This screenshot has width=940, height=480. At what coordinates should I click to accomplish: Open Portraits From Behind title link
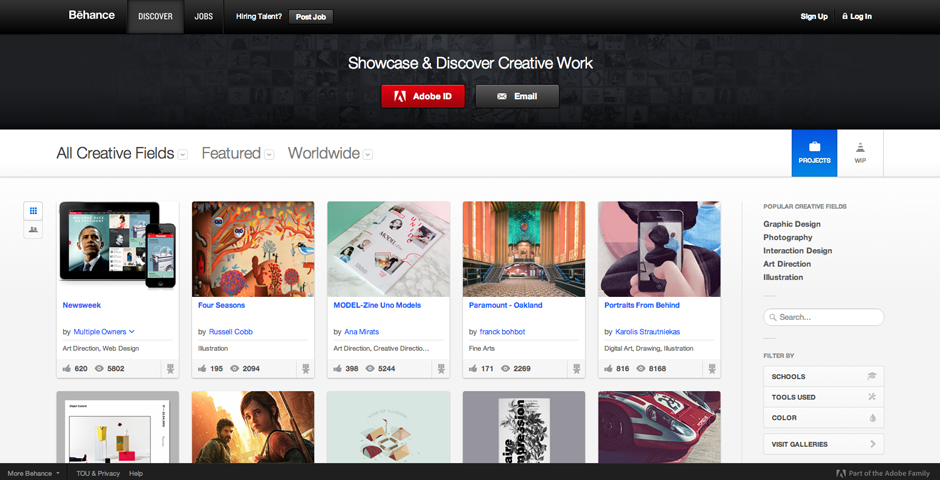pyautogui.click(x=642, y=305)
